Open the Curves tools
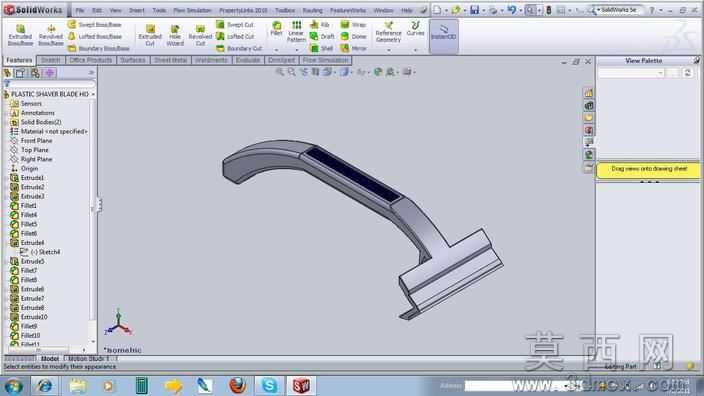This screenshot has height=396, width=704. [415, 29]
